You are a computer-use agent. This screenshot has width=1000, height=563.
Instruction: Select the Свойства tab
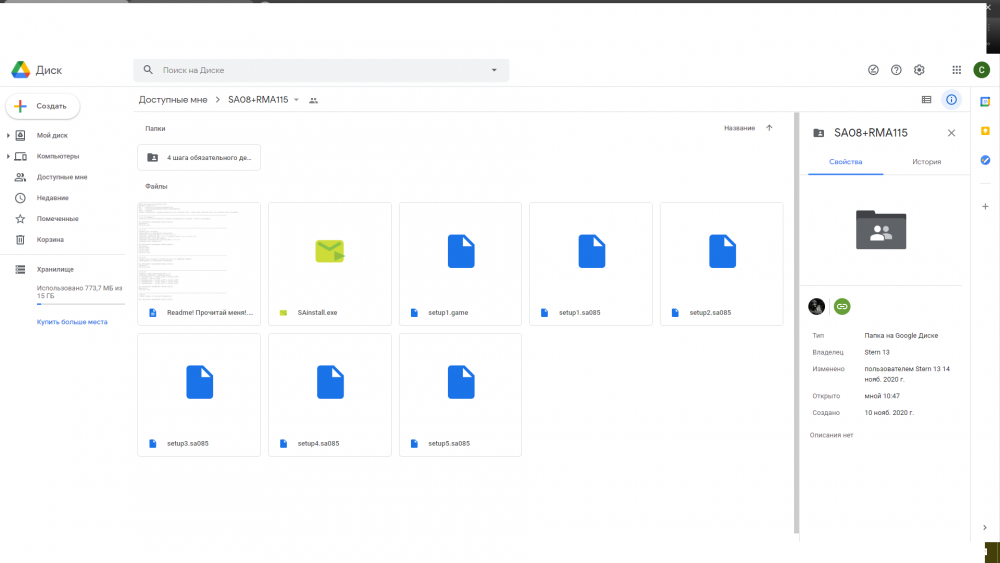(x=845, y=162)
